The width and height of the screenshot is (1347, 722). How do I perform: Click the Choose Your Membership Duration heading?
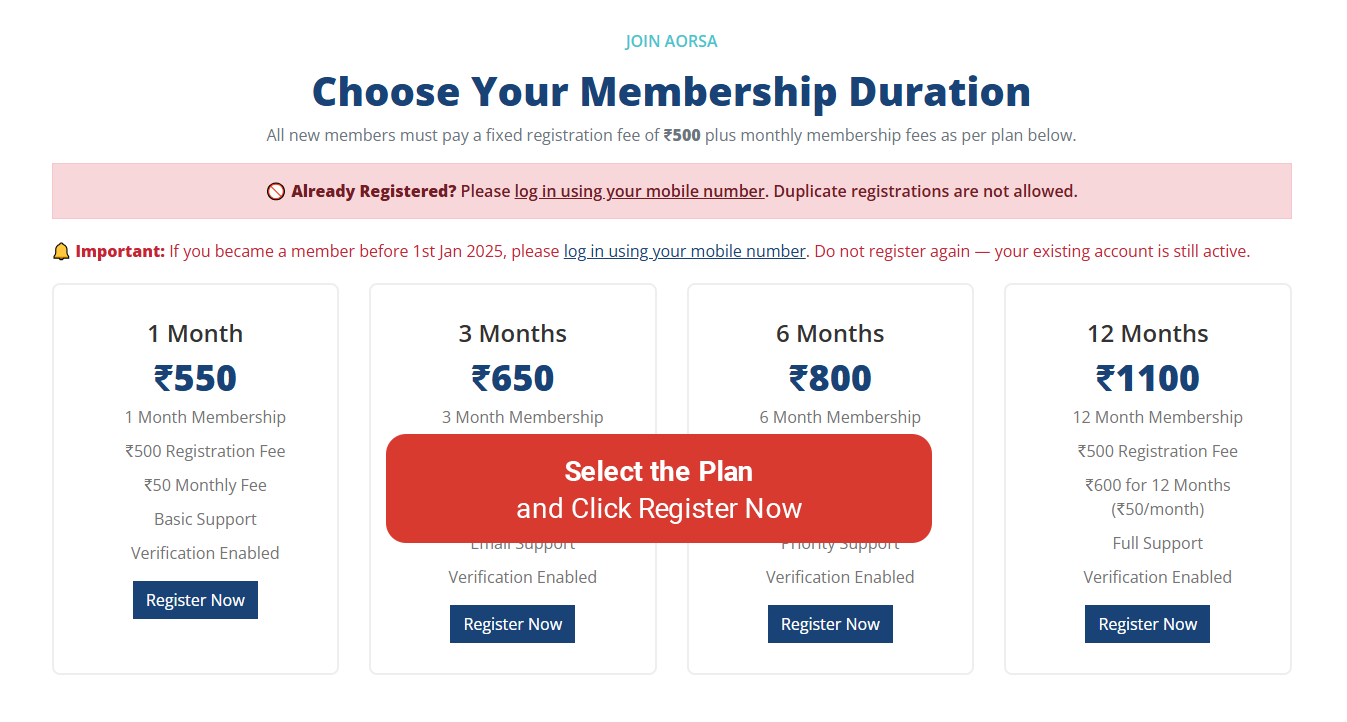click(x=671, y=92)
